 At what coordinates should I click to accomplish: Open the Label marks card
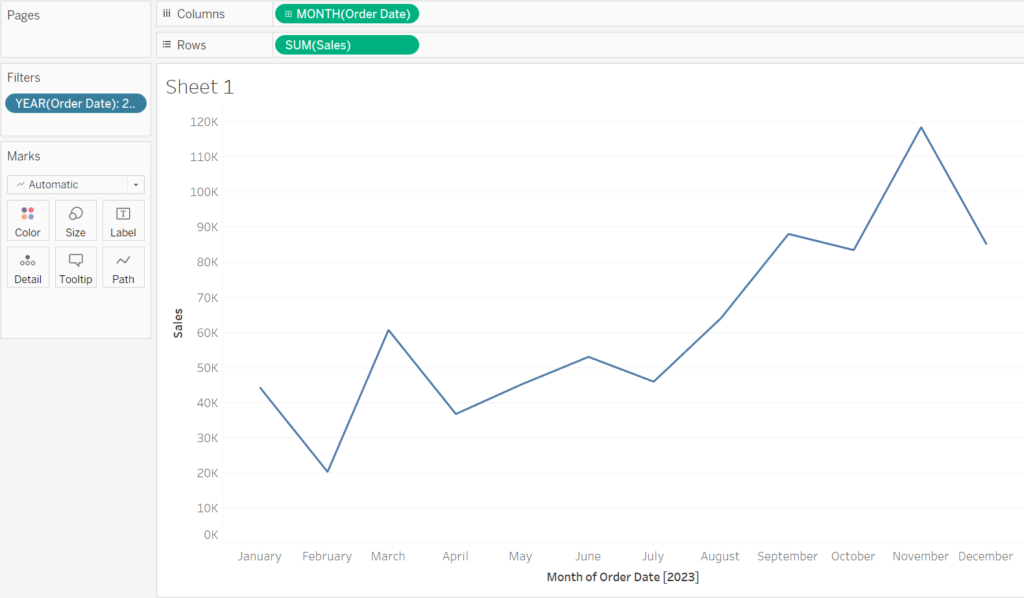[x=123, y=221]
